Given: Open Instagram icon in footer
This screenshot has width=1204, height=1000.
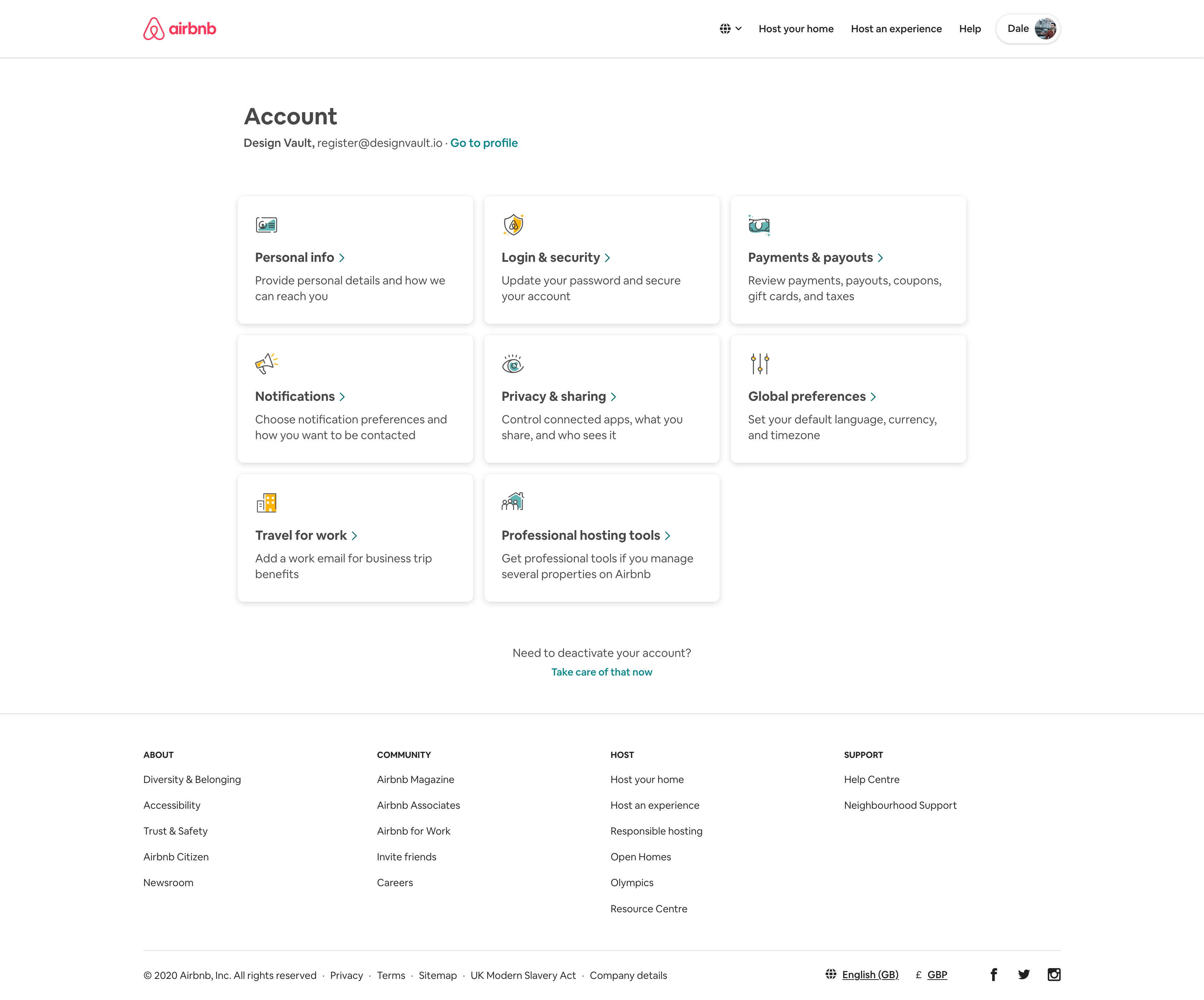Looking at the screenshot, I should [x=1054, y=975].
